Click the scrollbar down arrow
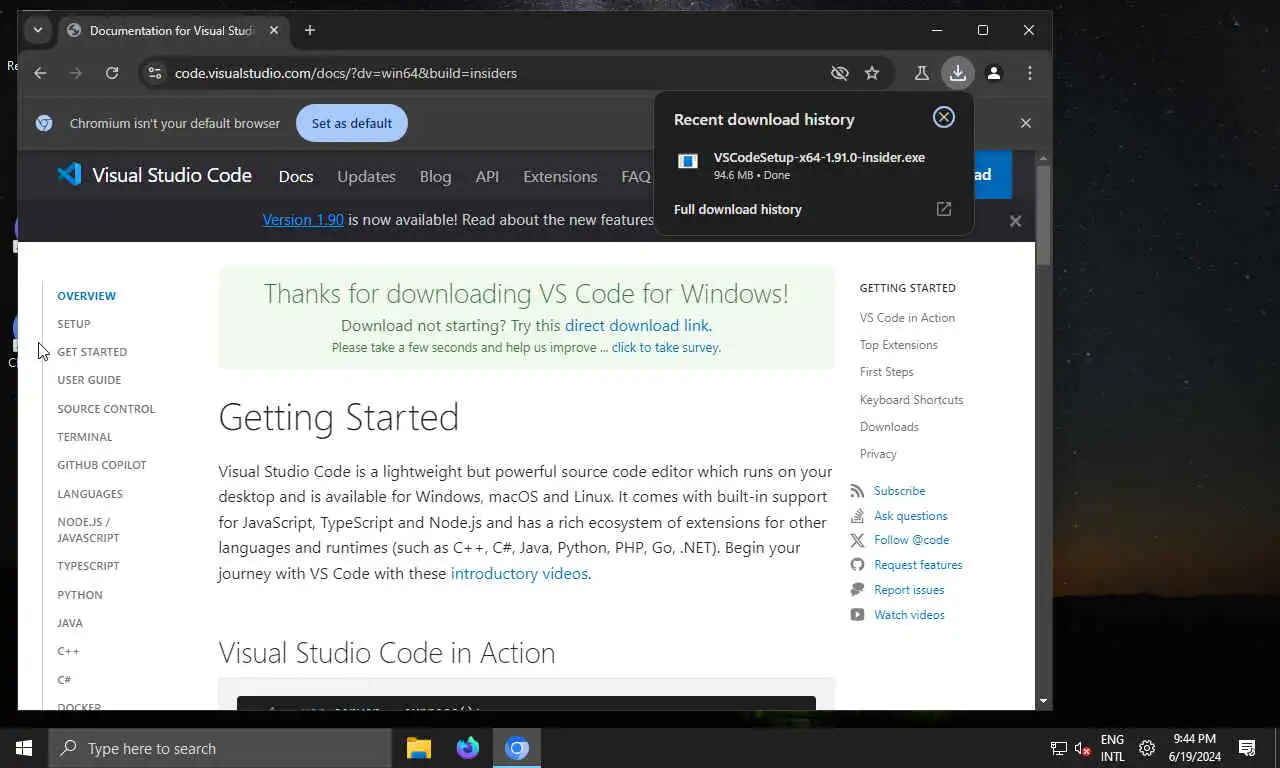The height and width of the screenshot is (768, 1280). click(x=1043, y=701)
